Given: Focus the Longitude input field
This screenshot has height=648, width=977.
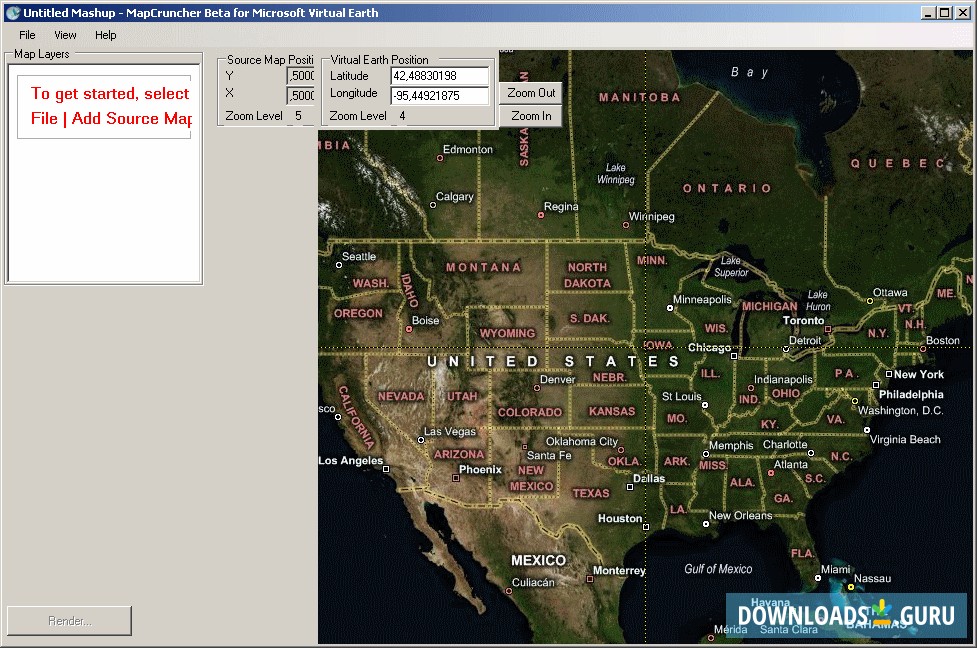Looking at the screenshot, I should point(439,95).
